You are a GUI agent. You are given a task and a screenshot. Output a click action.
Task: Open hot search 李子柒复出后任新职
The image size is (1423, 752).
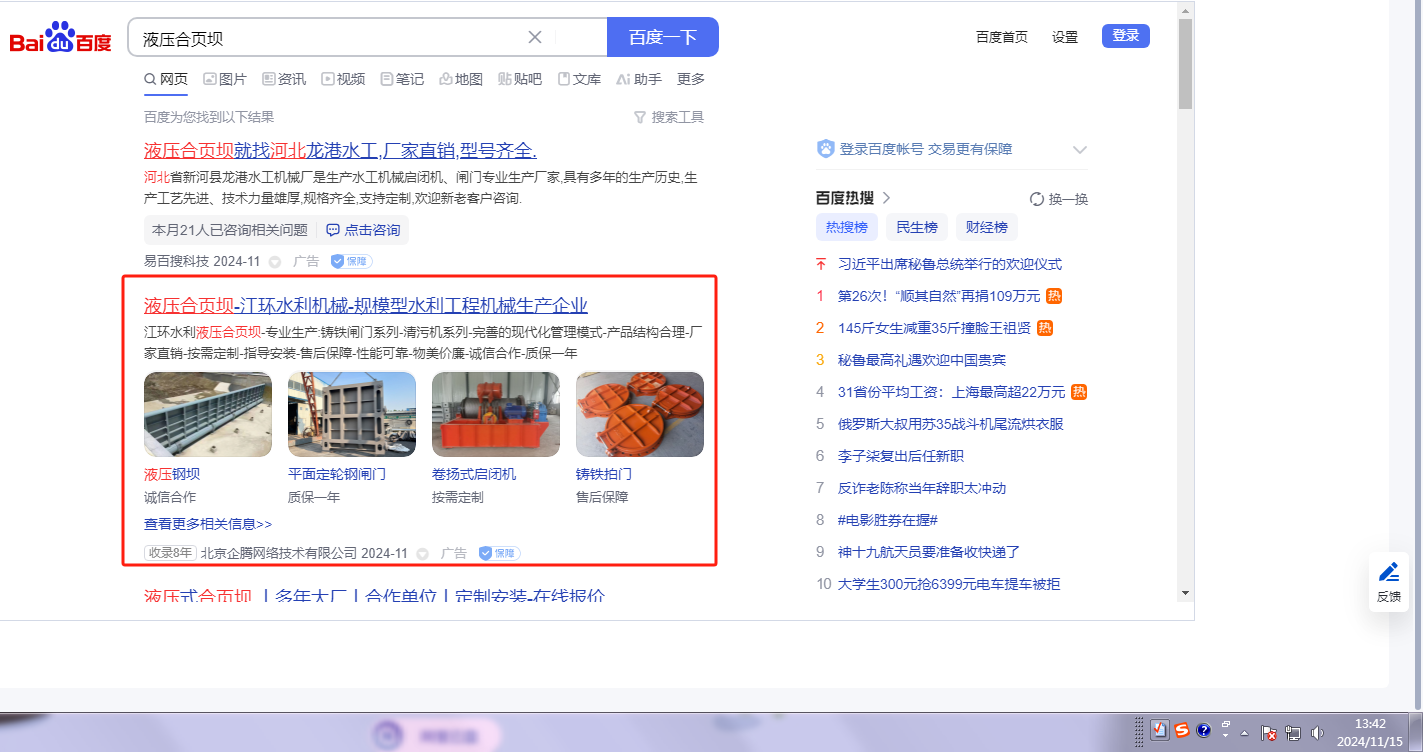tap(901, 456)
